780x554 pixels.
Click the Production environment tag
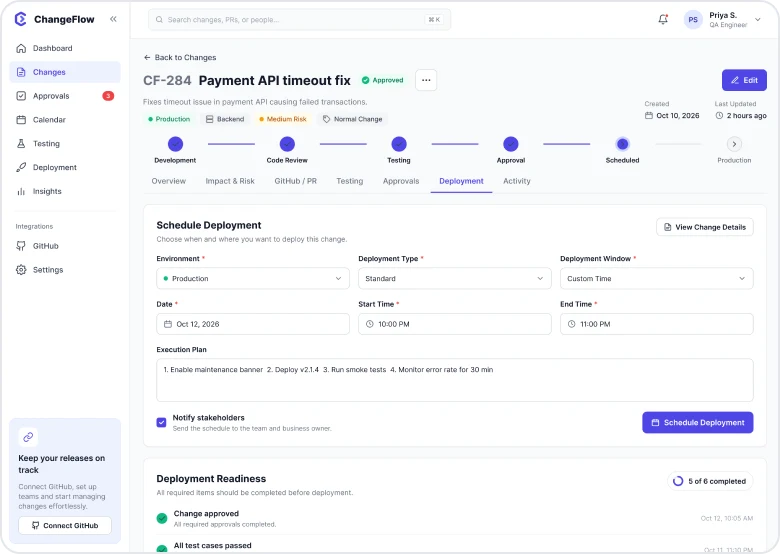click(x=169, y=119)
